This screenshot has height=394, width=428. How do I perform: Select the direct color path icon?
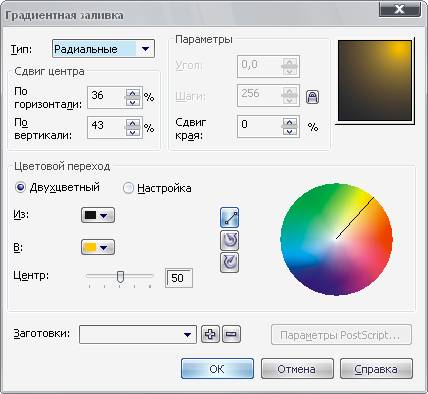coord(229,217)
